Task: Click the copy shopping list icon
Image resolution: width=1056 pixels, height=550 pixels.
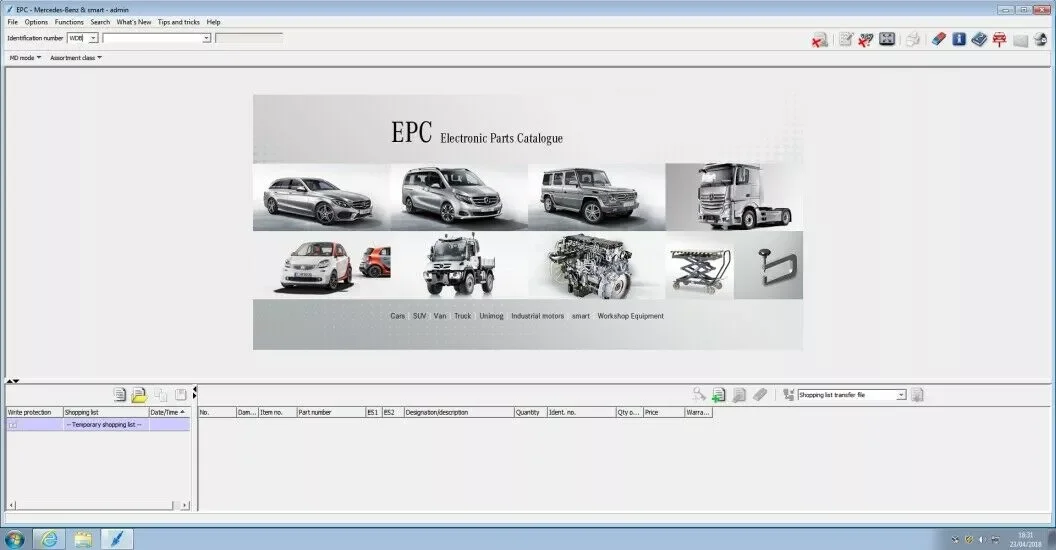Action: (x=160, y=395)
